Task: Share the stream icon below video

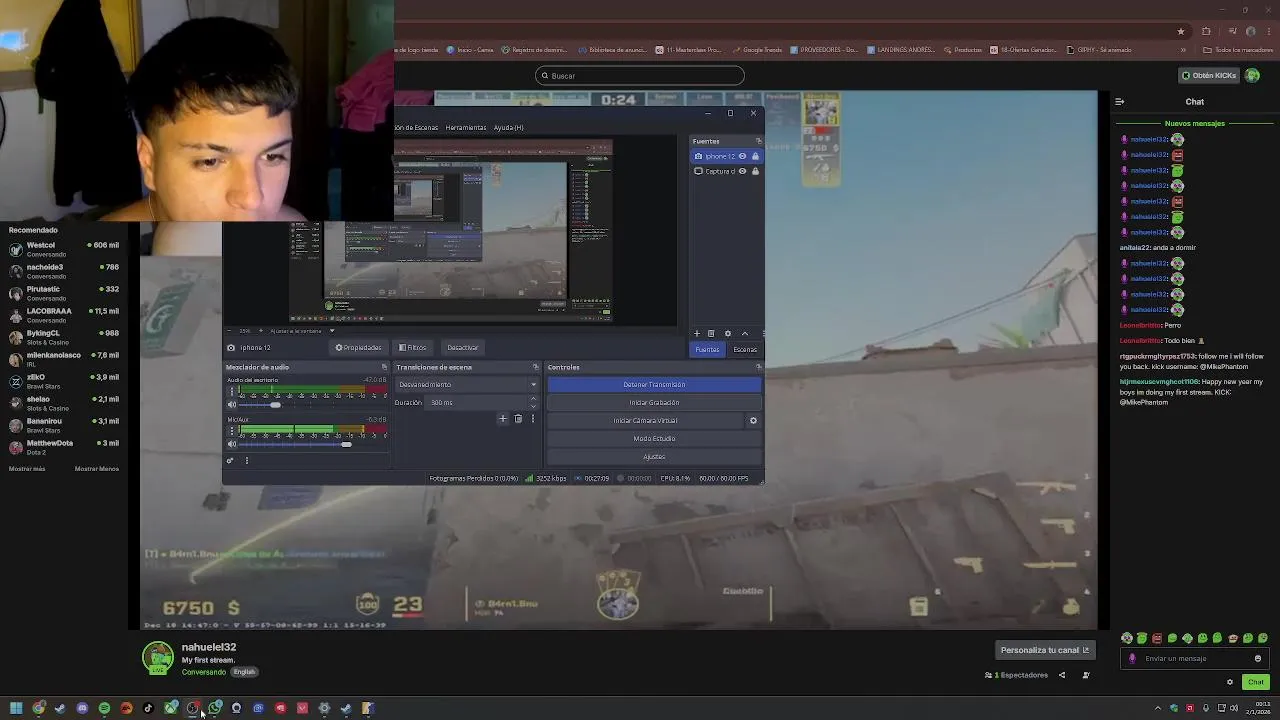Action: point(1062,675)
